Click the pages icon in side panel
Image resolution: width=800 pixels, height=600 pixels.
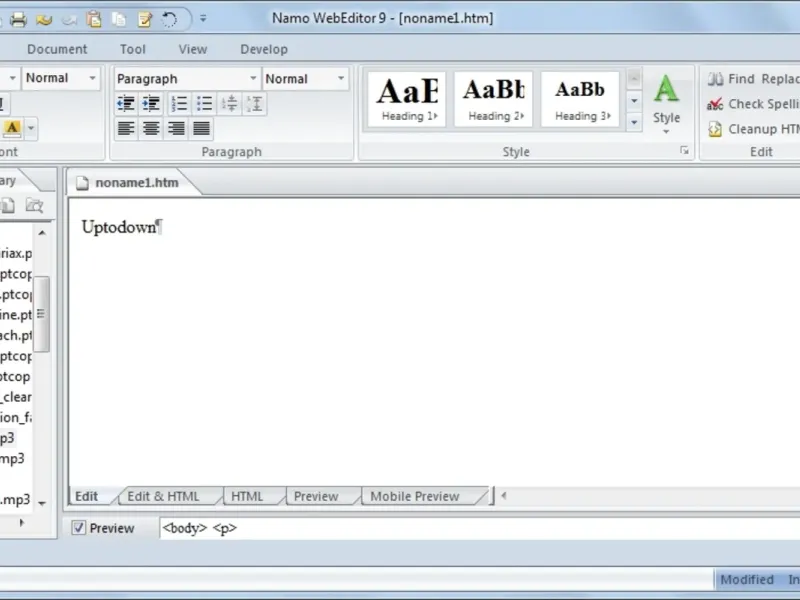coord(8,205)
